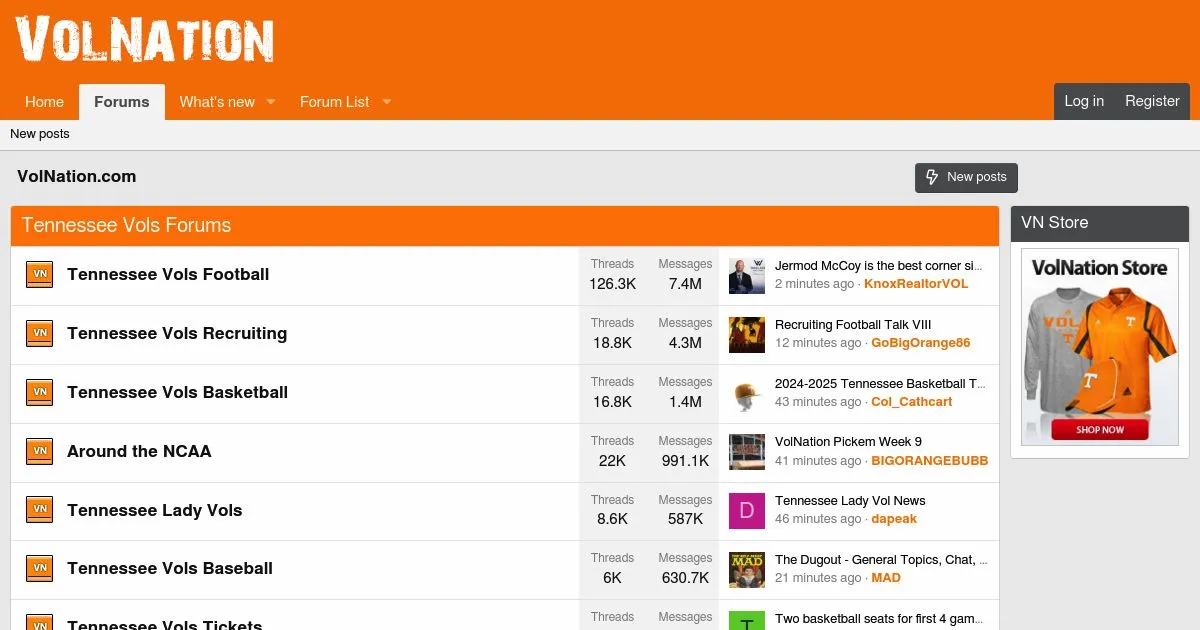Open the Jermod McCoy thread link
The width and height of the screenshot is (1200, 630).
[x=879, y=266]
